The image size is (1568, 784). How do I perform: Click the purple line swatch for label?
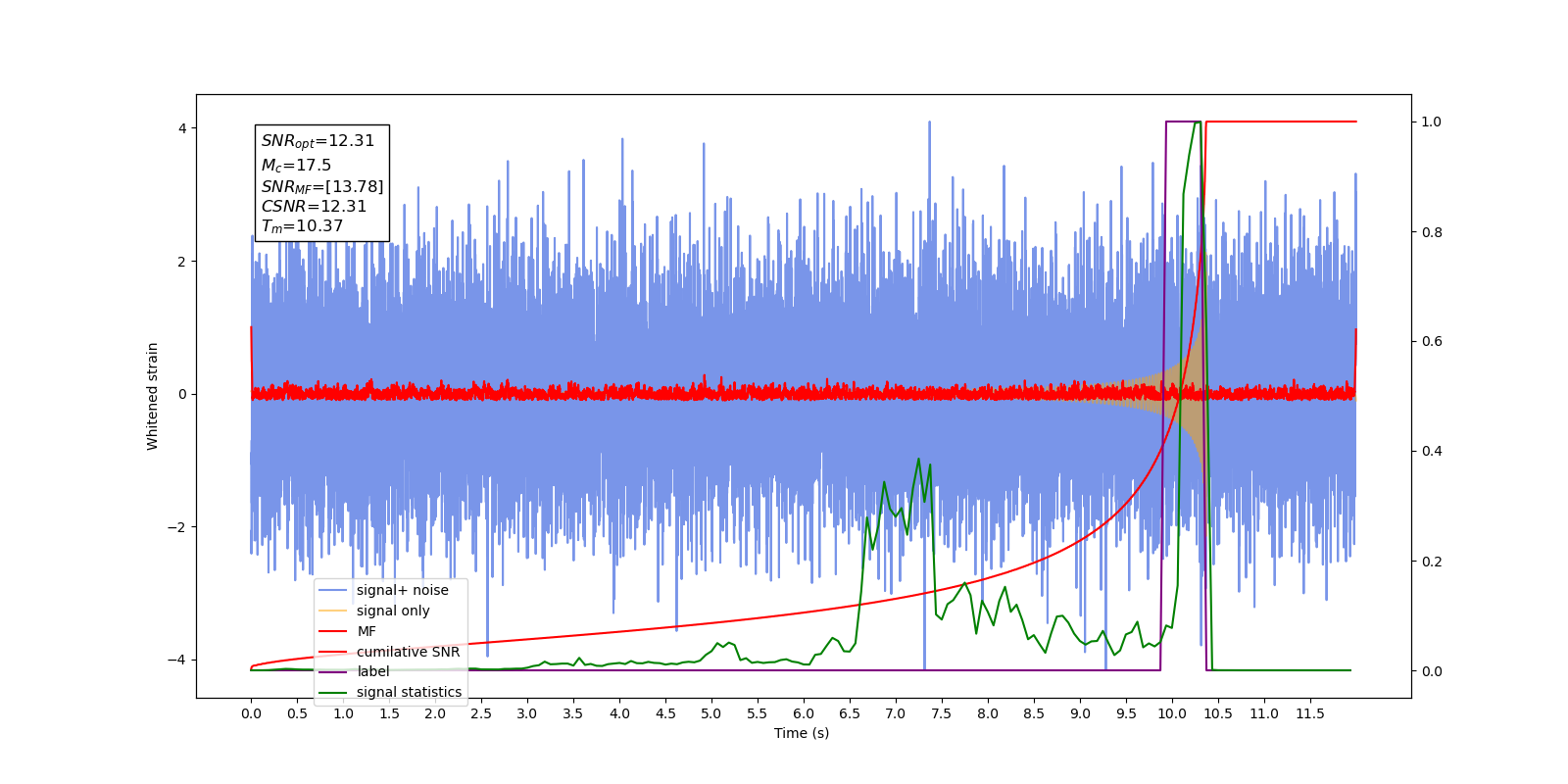333,671
